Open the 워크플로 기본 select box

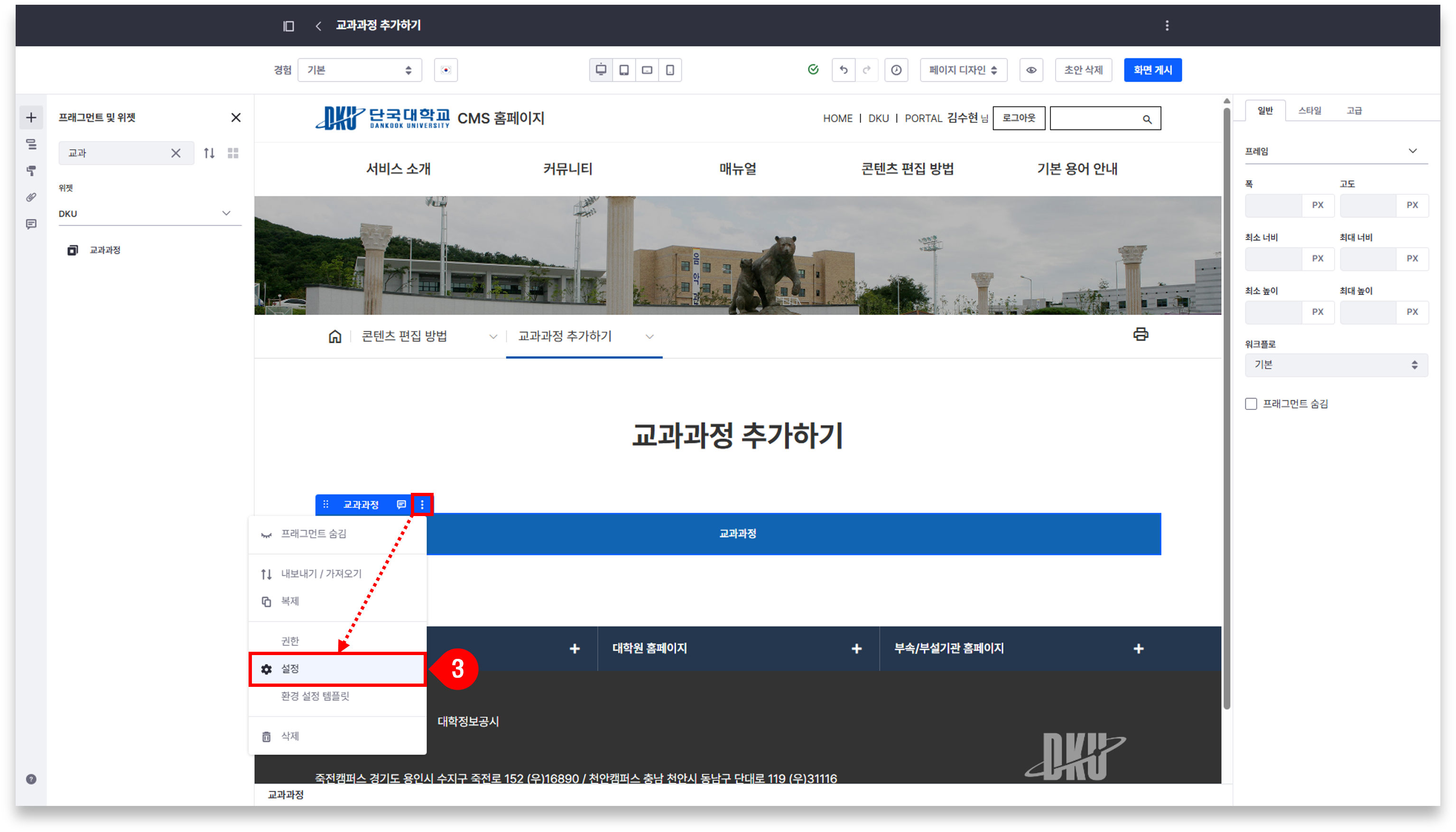[x=1335, y=365]
